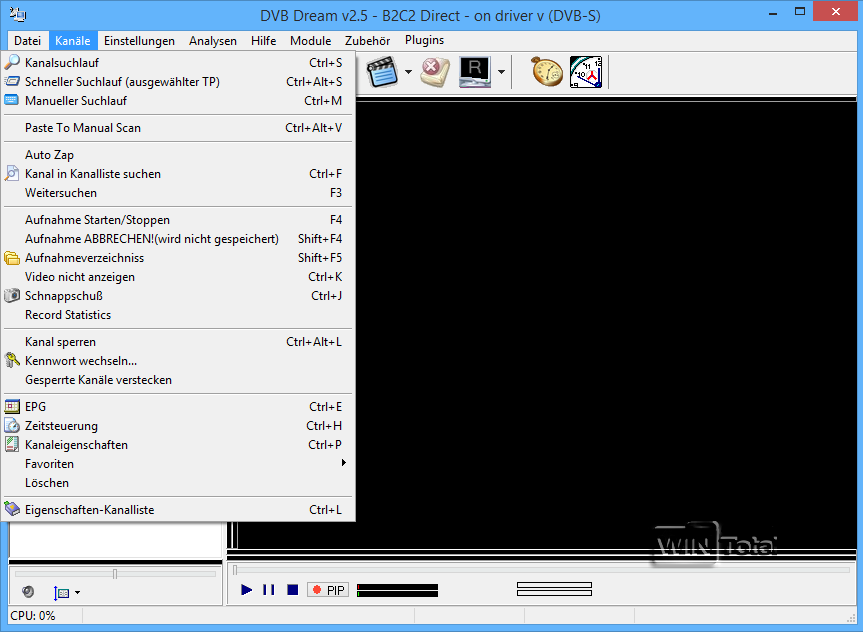Open the Analysen menu
863x632 pixels.
click(x=213, y=41)
